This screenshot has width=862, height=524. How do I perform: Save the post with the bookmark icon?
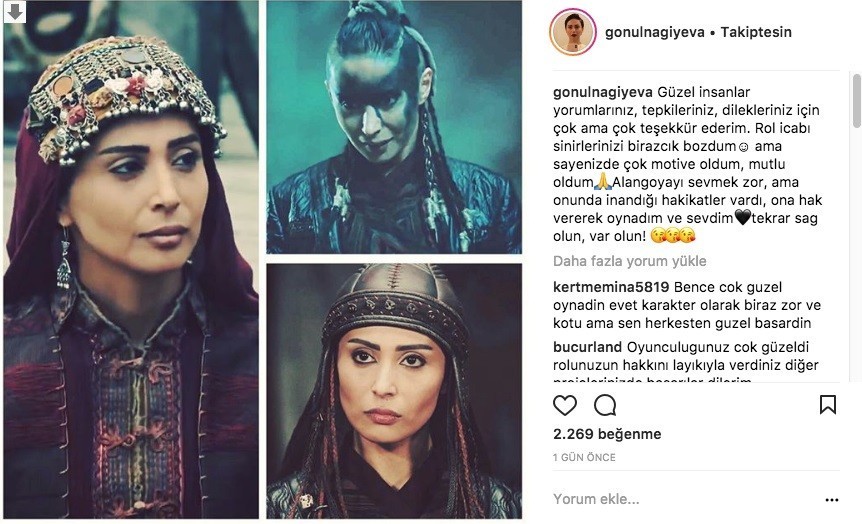827,405
